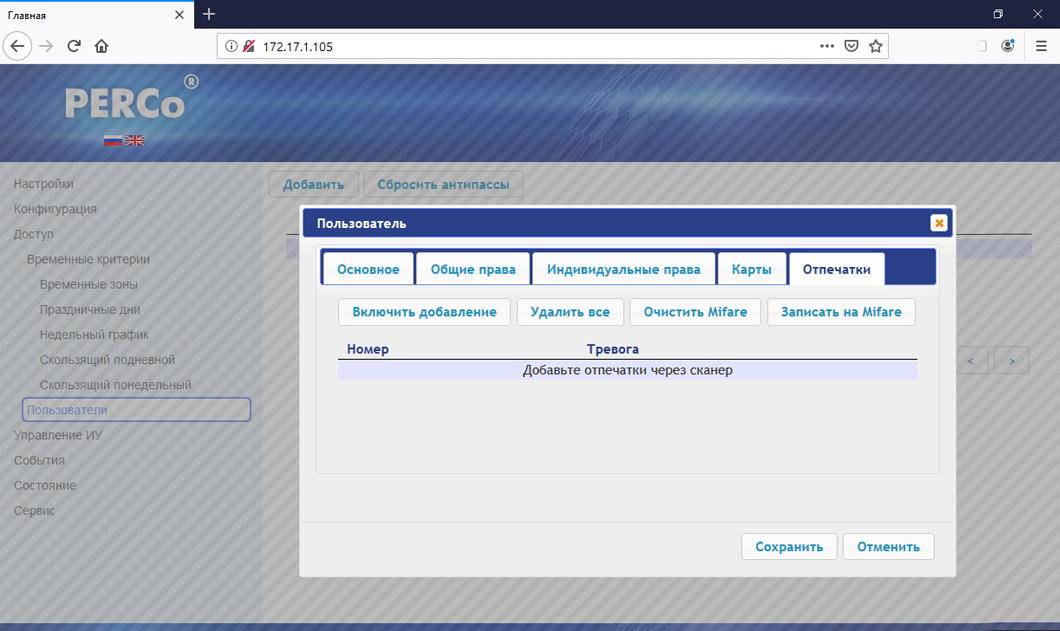Viewport: 1060px width, 631px height.
Task: Open Временные критерии in sidebar
Action: tap(88, 259)
